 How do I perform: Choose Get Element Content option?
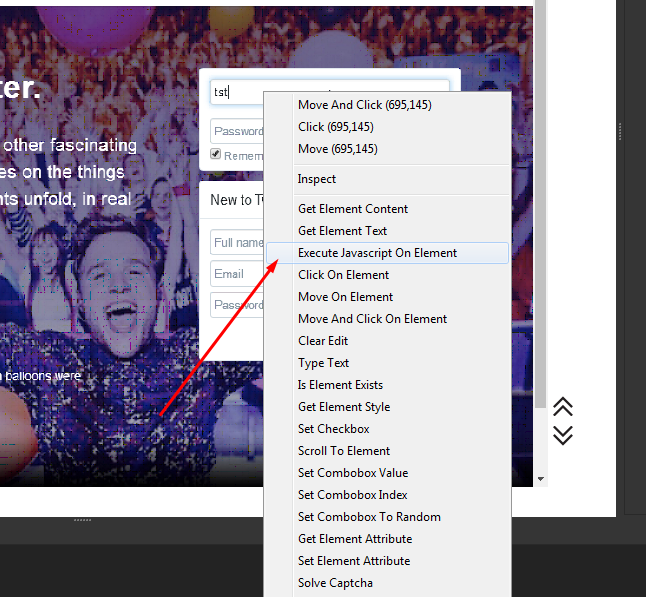pyautogui.click(x=353, y=209)
